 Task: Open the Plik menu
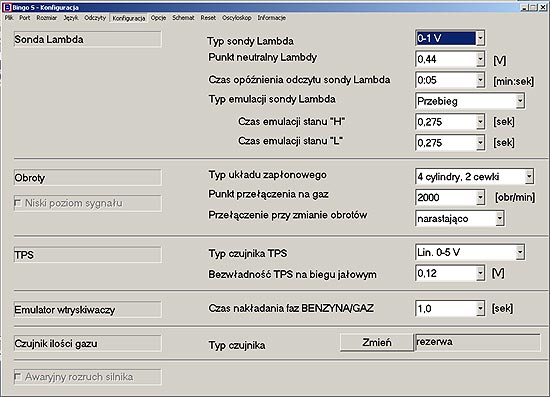click(9, 18)
